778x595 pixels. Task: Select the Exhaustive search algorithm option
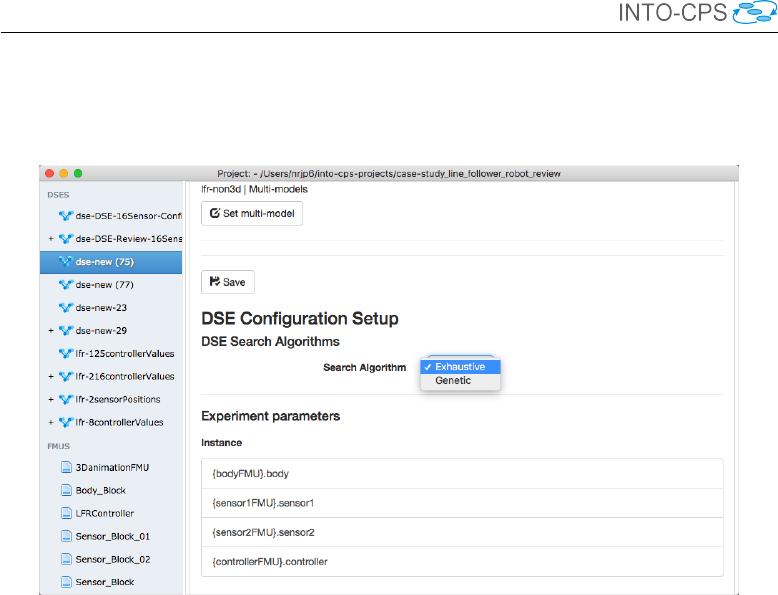click(460, 367)
